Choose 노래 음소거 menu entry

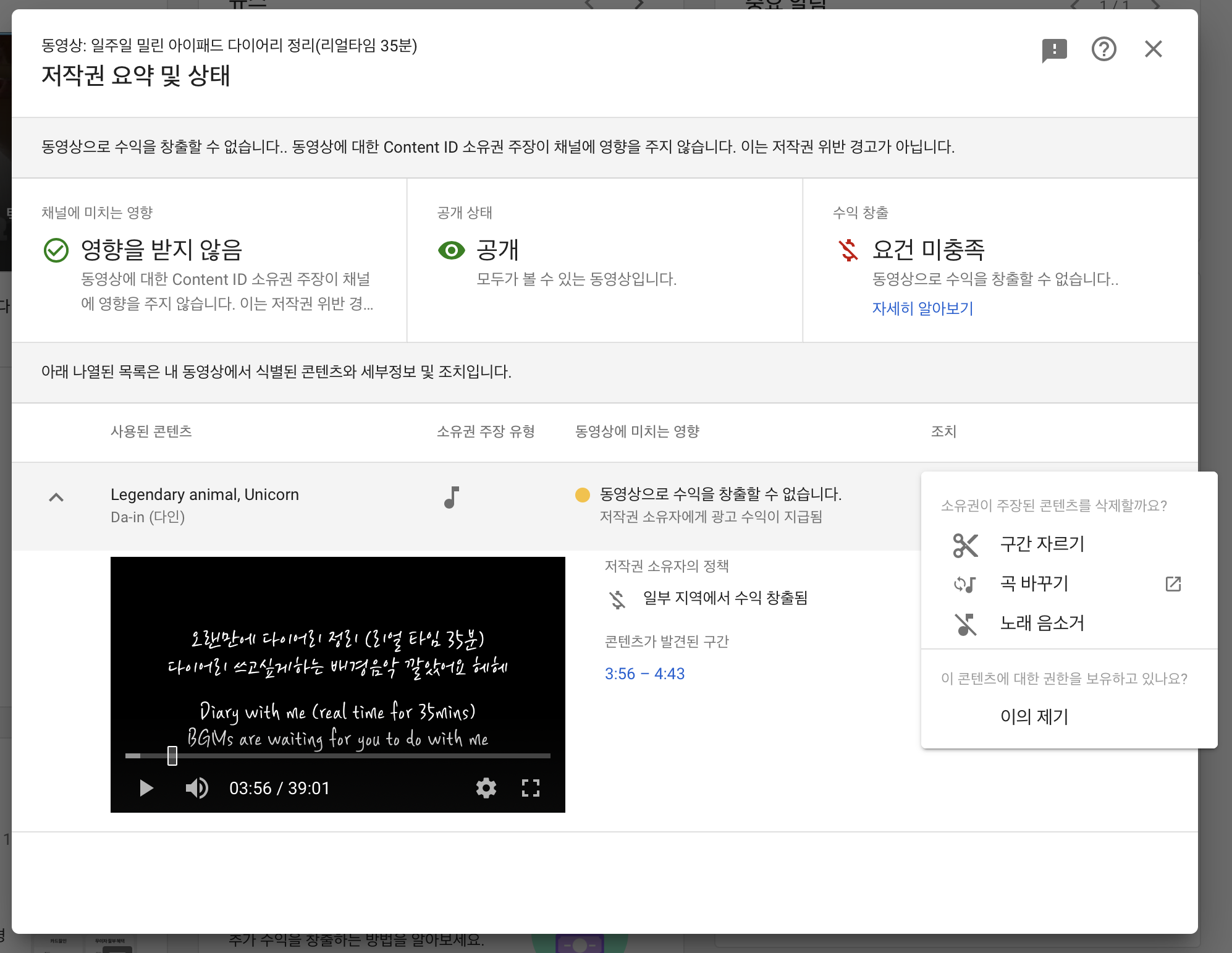pos(1042,623)
